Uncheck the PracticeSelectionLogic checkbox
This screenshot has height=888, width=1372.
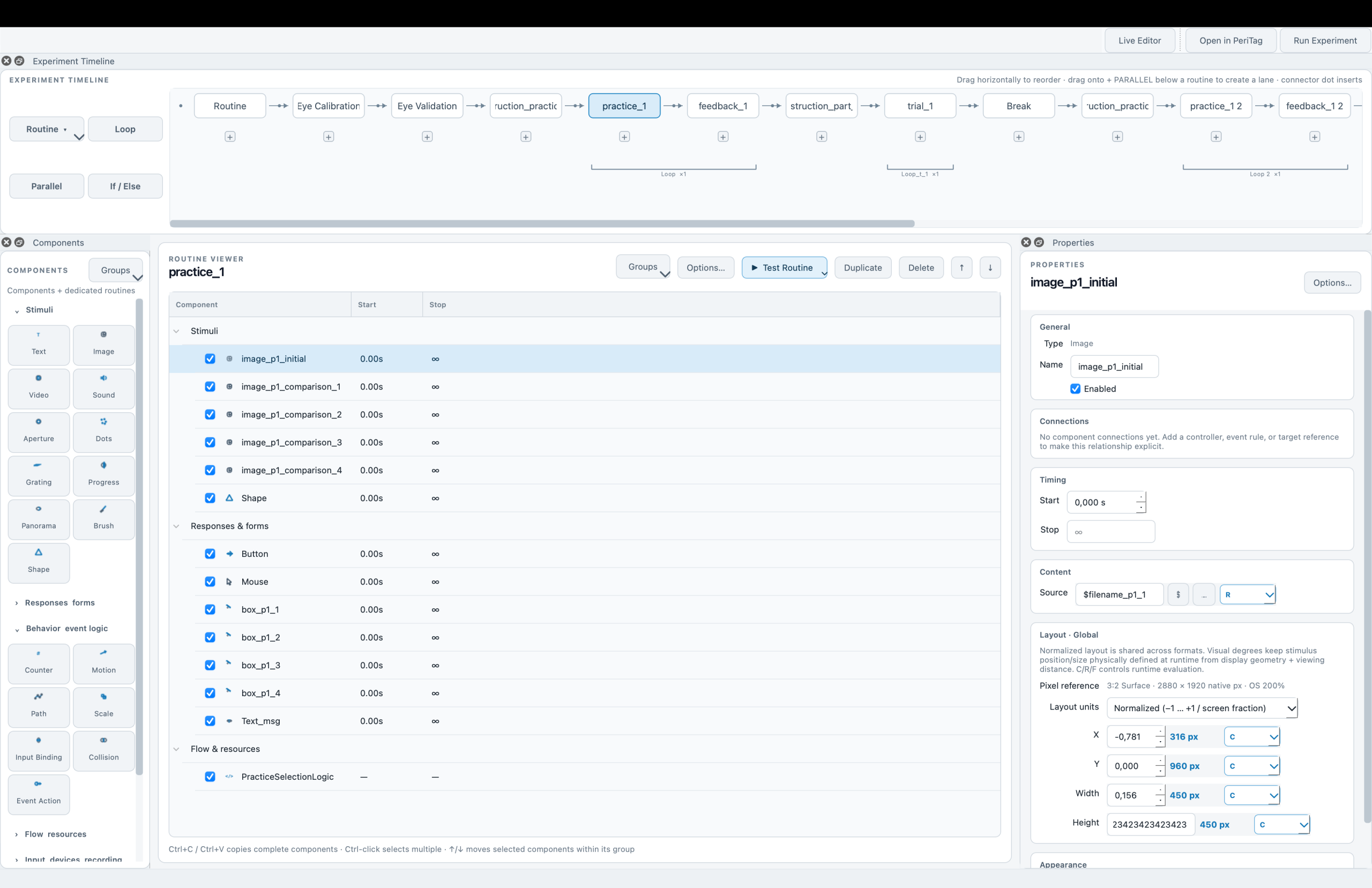[210, 777]
